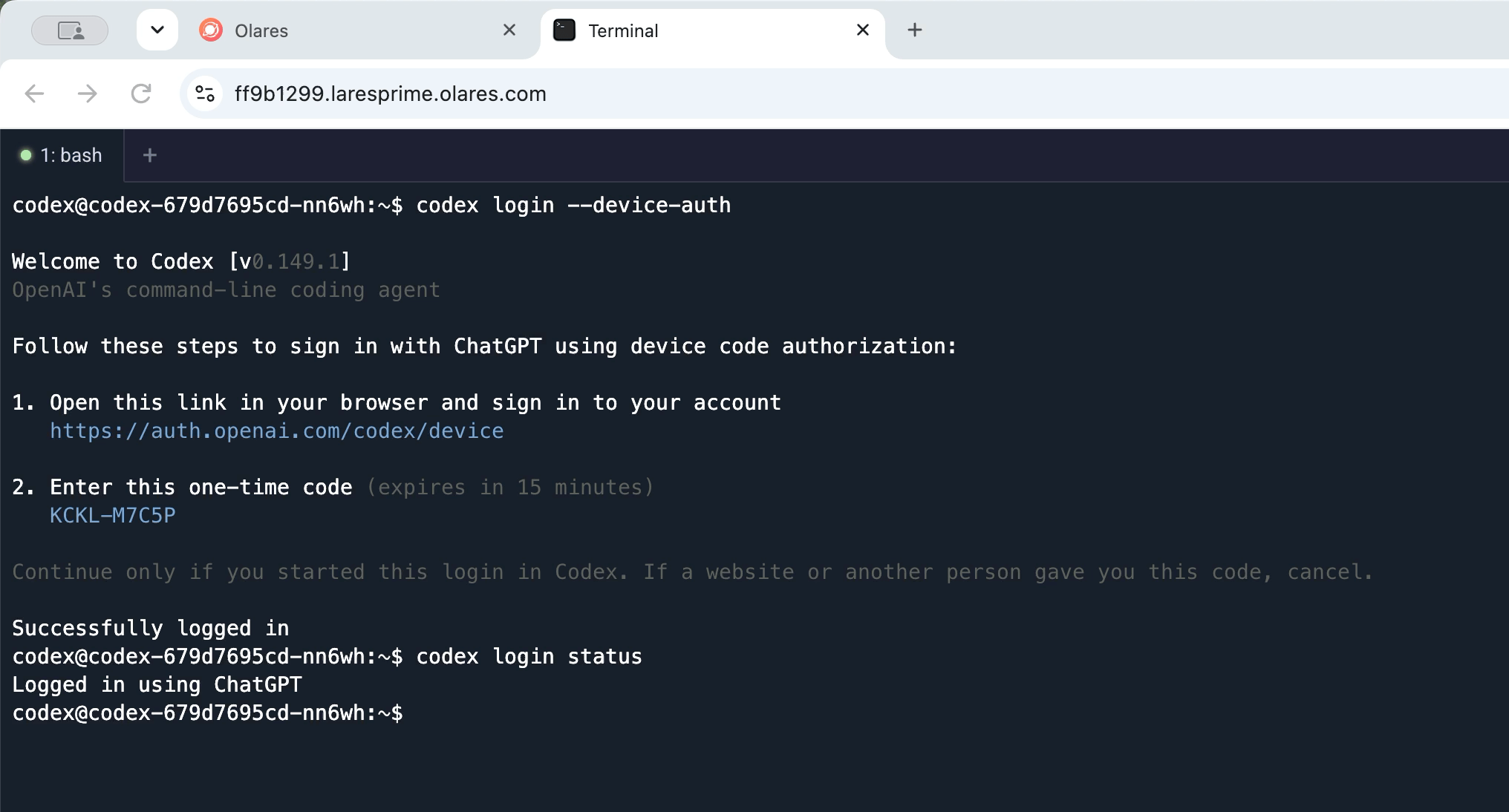Click the 'Logged in using ChatGPT' output
The image size is (1509, 812).
coord(157,684)
